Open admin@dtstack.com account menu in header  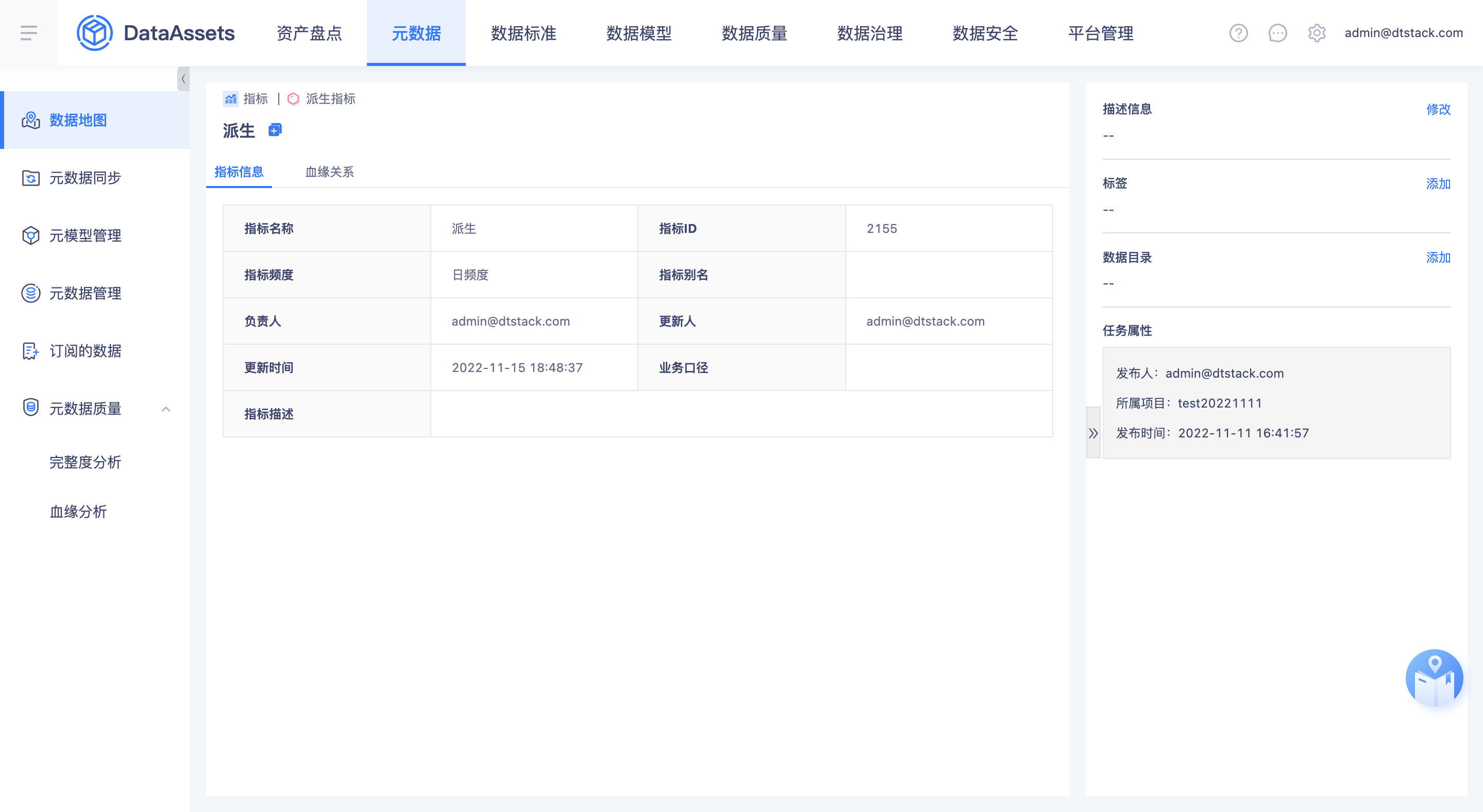coord(1404,33)
